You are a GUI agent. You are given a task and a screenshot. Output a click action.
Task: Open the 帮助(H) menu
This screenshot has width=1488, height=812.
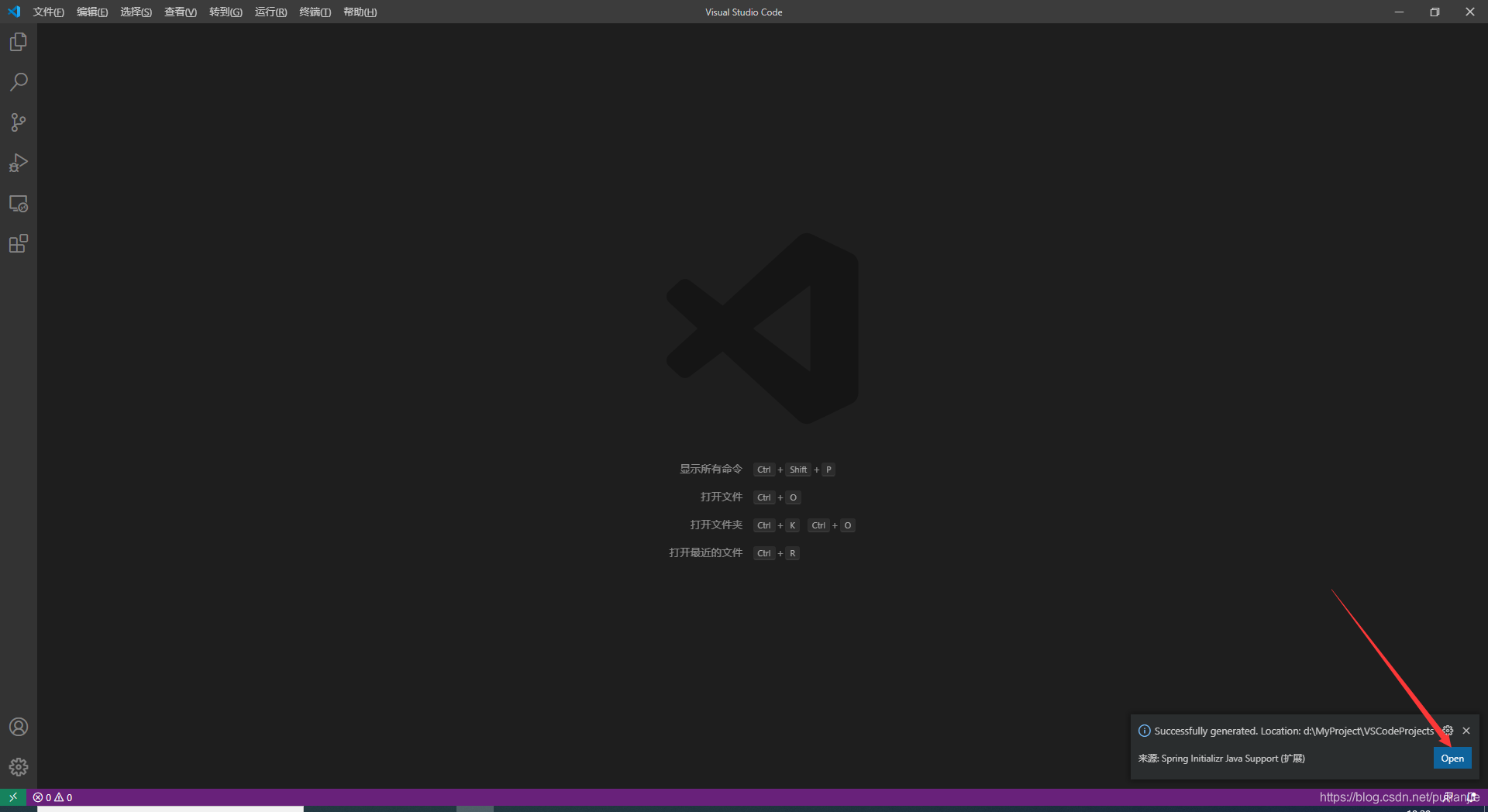click(360, 12)
